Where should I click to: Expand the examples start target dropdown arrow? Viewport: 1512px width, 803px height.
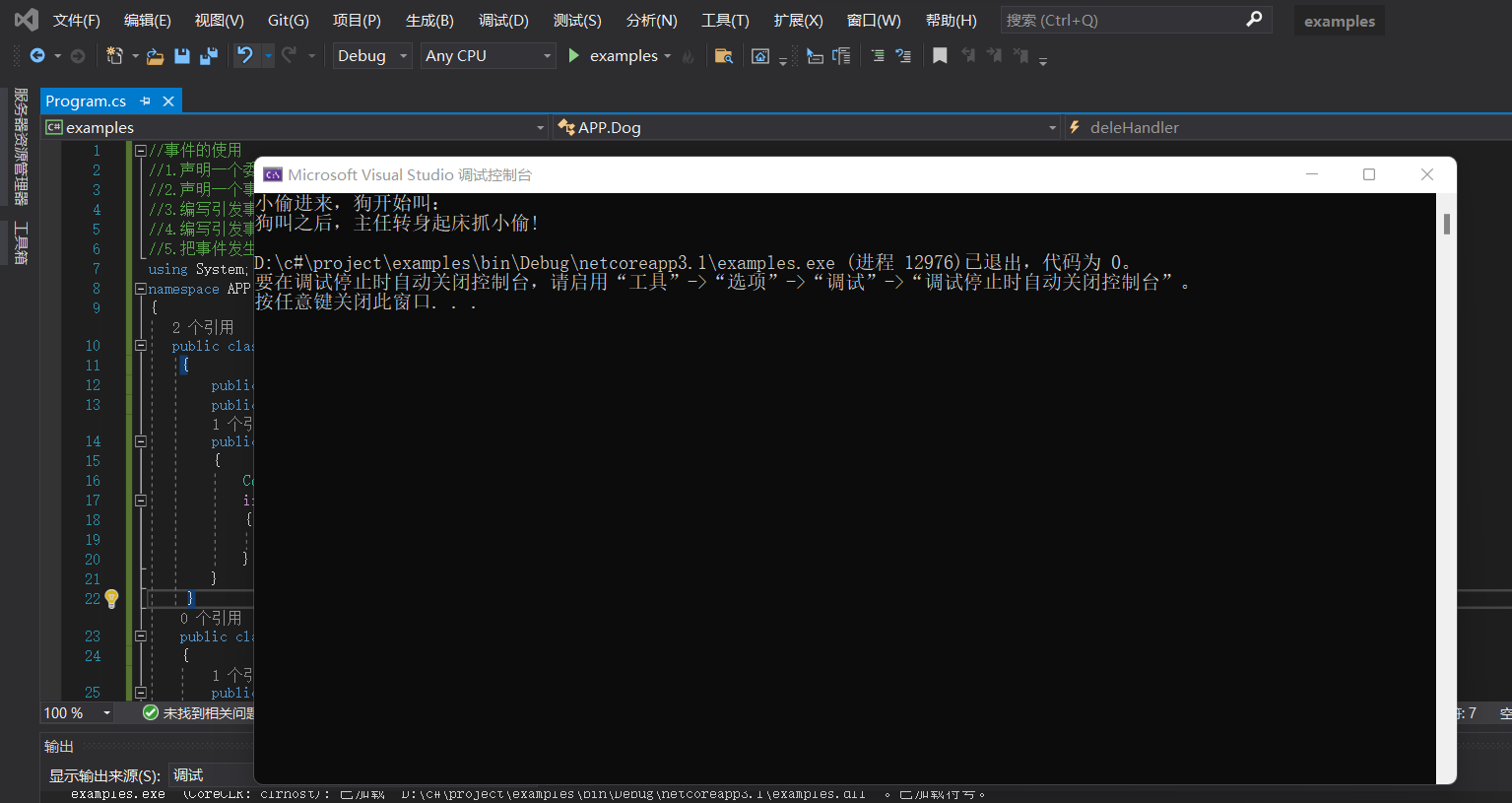(x=668, y=56)
